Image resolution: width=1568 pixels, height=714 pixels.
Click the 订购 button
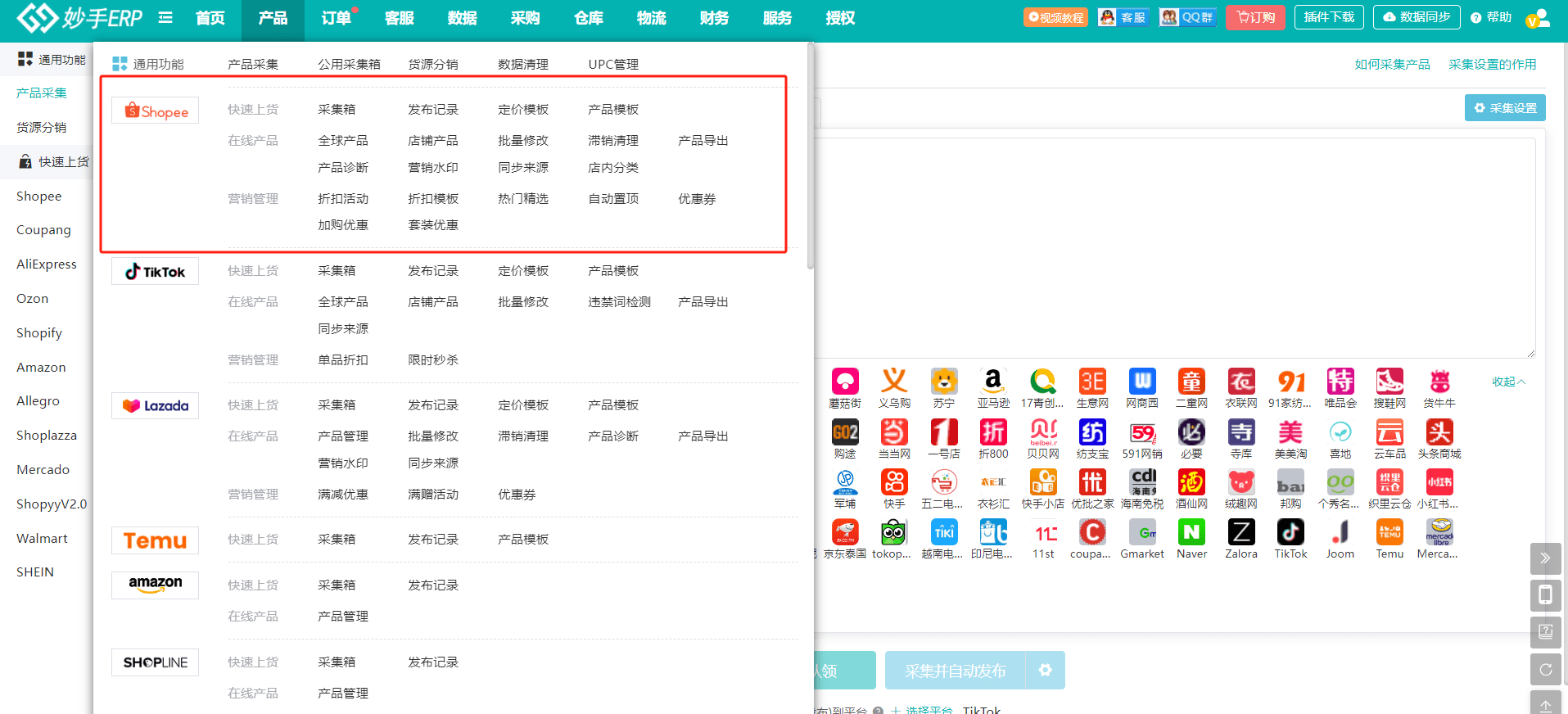click(1255, 17)
